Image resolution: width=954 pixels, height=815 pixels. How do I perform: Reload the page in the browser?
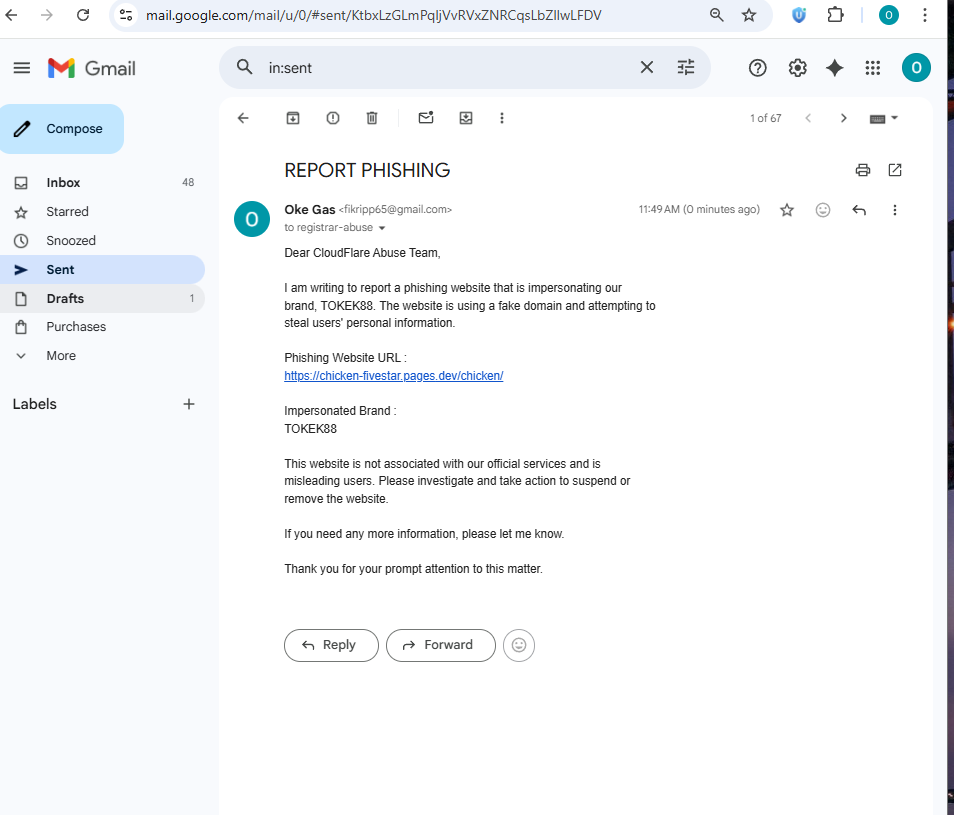(83, 15)
